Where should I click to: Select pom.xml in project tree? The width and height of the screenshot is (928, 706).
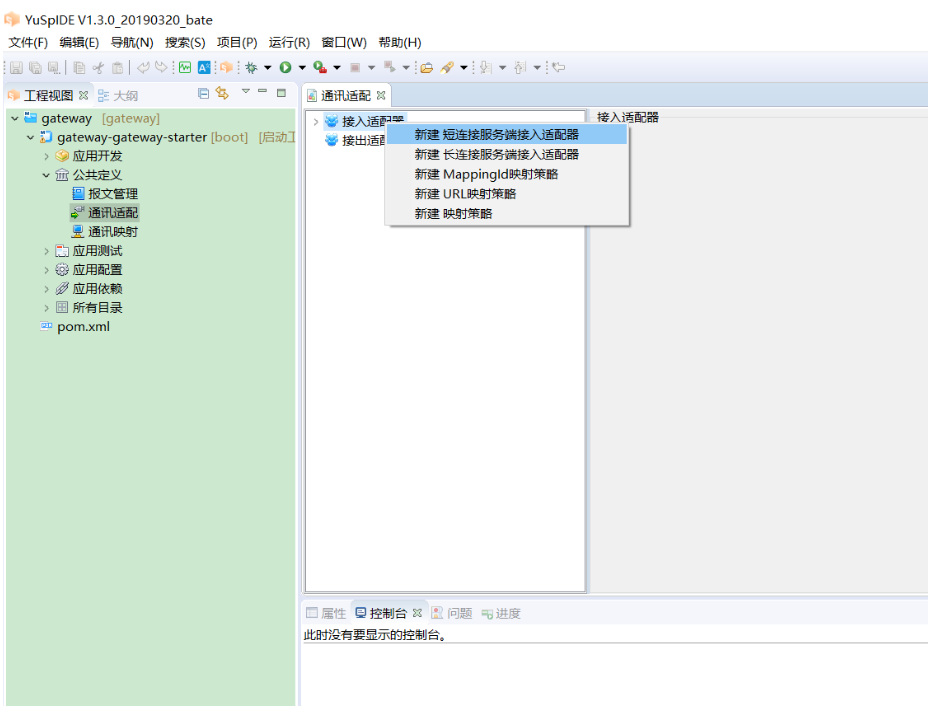point(83,327)
